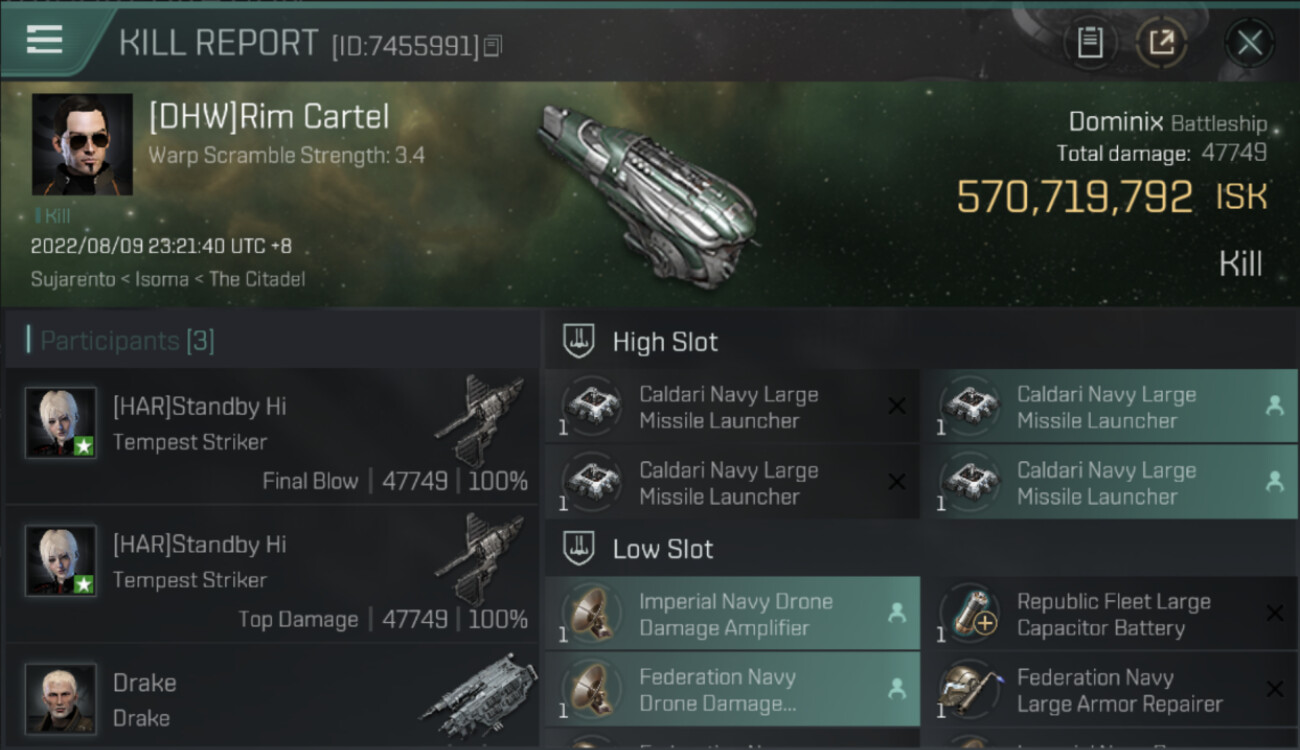Image resolution: width=1300 pixels, height=750 pixels.
Task: Share the kill report externally
Action: coord(1162,43)
